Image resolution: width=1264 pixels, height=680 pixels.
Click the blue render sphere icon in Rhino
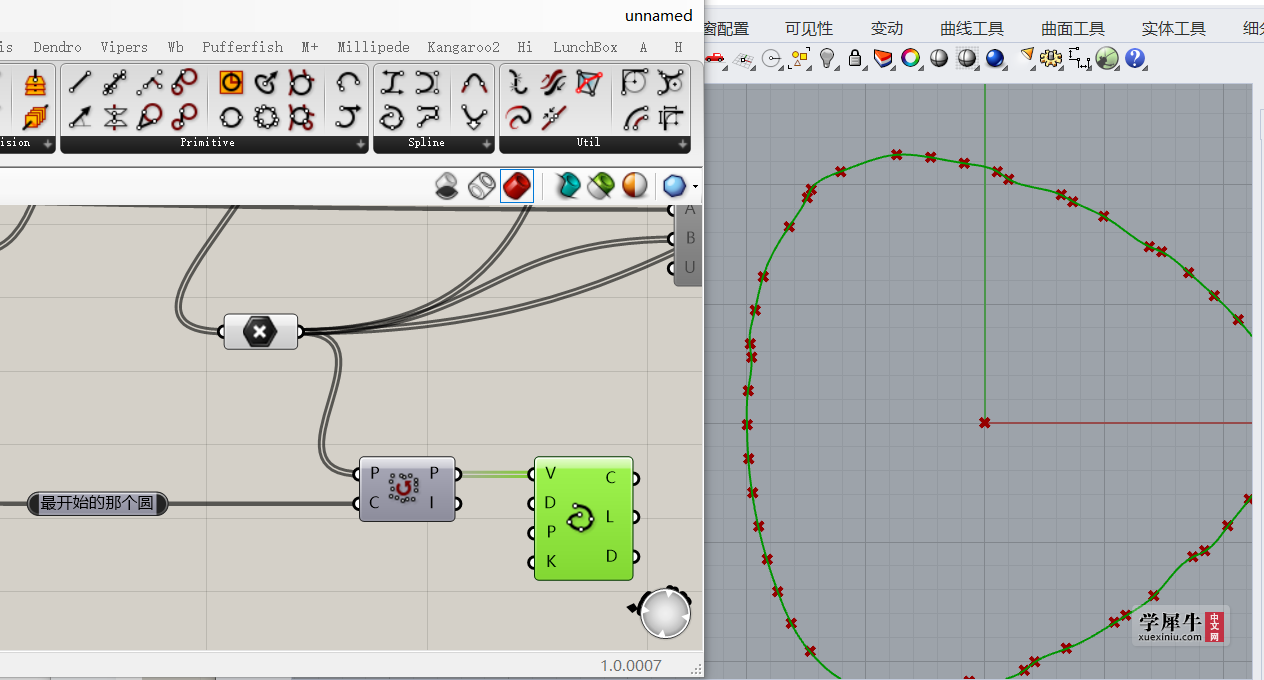pos(994,59)
